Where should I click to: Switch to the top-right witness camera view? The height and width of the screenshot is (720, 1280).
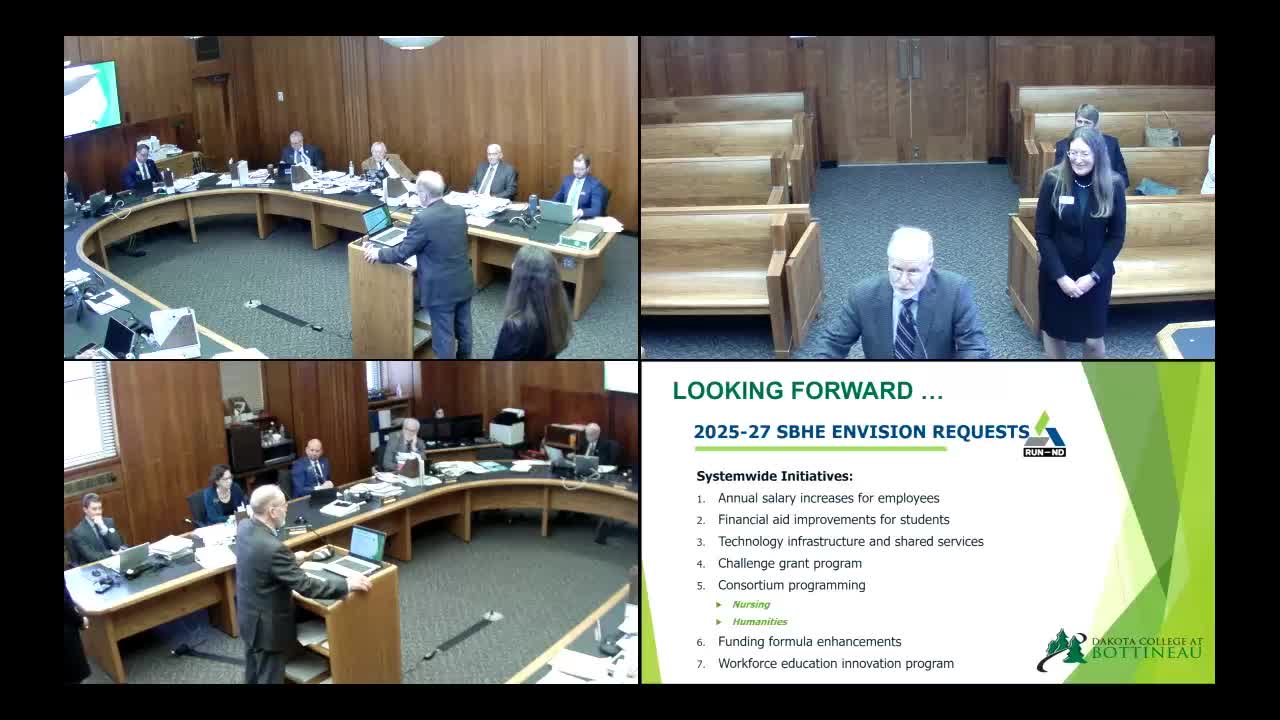[928, 196]
